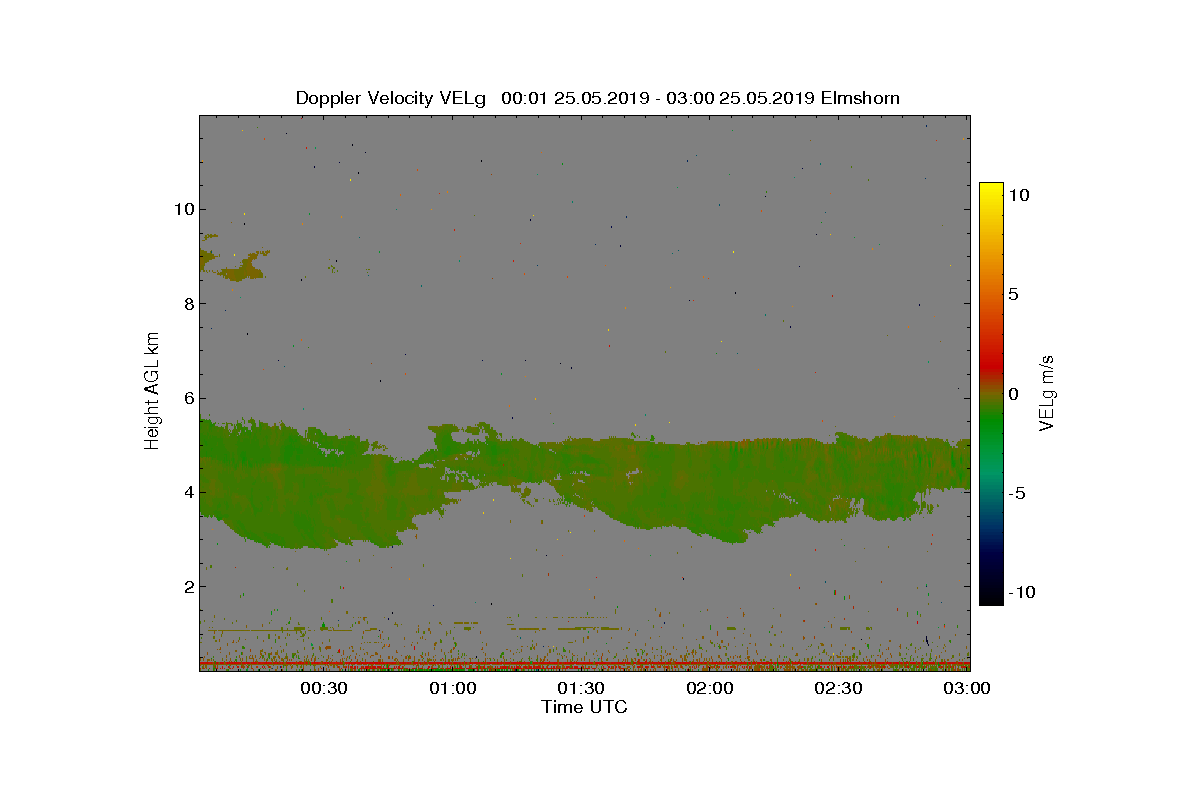Click the colorbar tick label 0

[x=1013, y=394]
